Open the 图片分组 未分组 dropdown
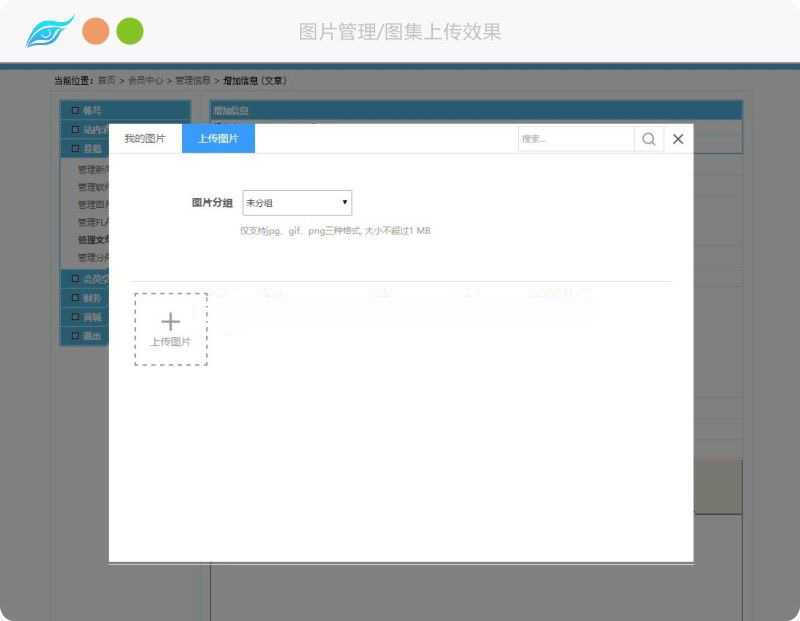800x621 pixels. tap(297, 203)
